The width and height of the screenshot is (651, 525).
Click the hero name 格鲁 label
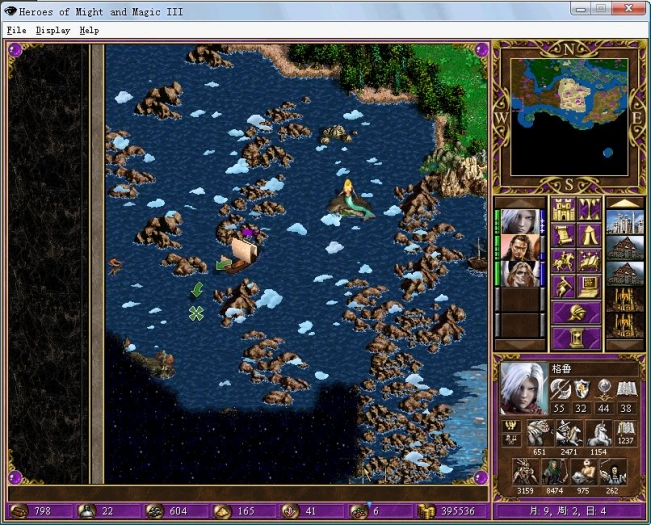(561, 369)
